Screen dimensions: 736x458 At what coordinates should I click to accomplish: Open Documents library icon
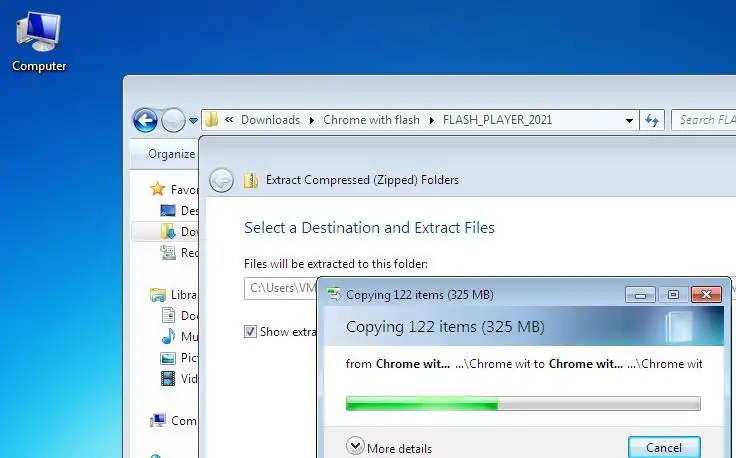coord(168,315)
